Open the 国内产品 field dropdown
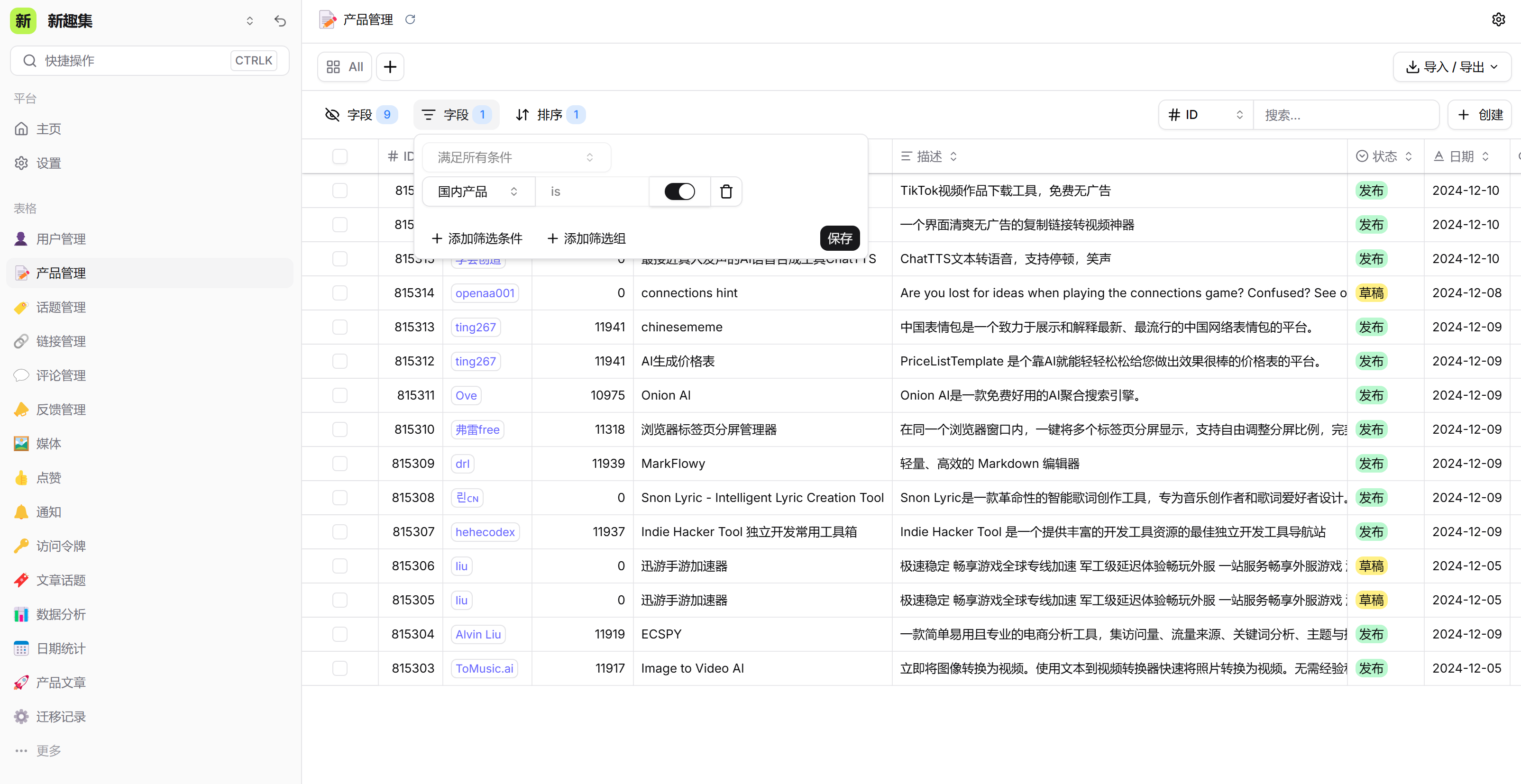 pos(477,191)
